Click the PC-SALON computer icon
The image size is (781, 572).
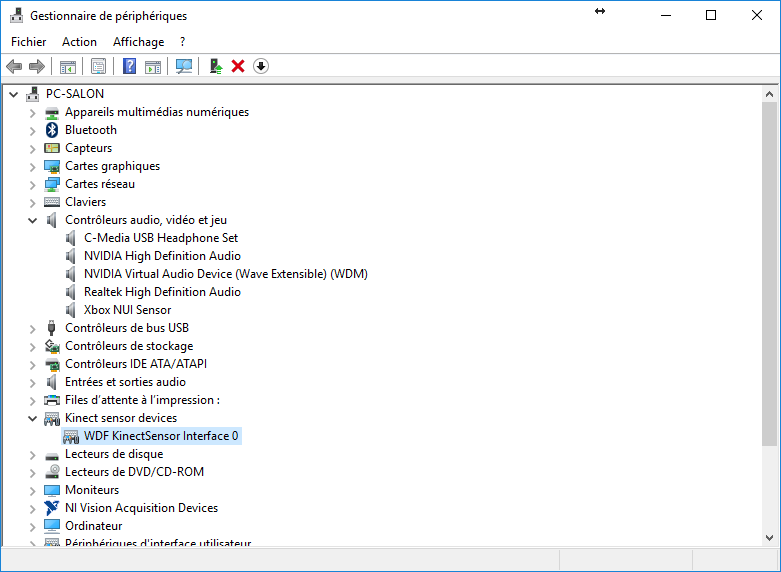(33, 94)
